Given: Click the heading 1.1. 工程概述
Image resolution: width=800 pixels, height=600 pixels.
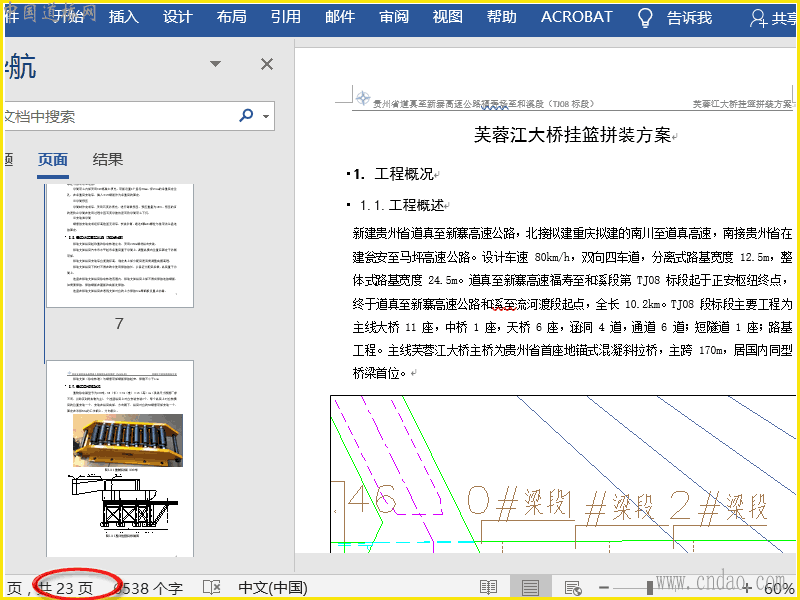Looking at the screenshot, I should point(402,205).
